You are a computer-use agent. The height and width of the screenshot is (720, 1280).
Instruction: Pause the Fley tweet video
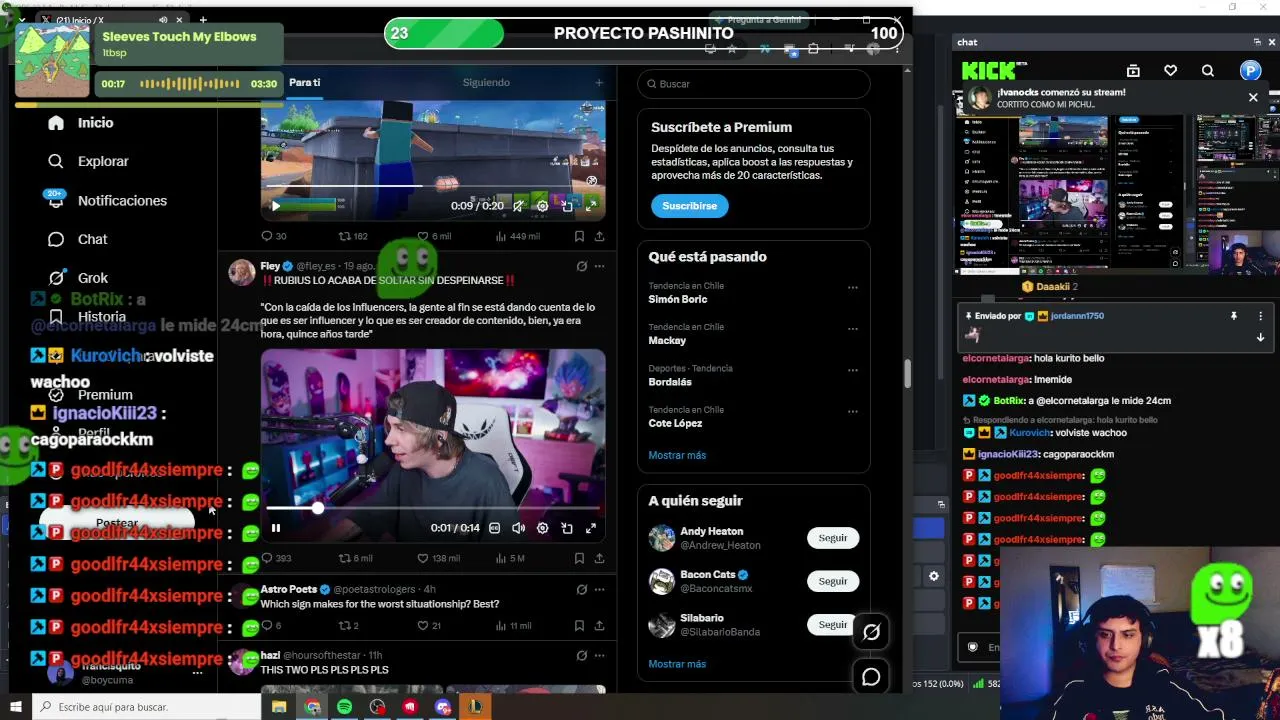coord(276,528)
